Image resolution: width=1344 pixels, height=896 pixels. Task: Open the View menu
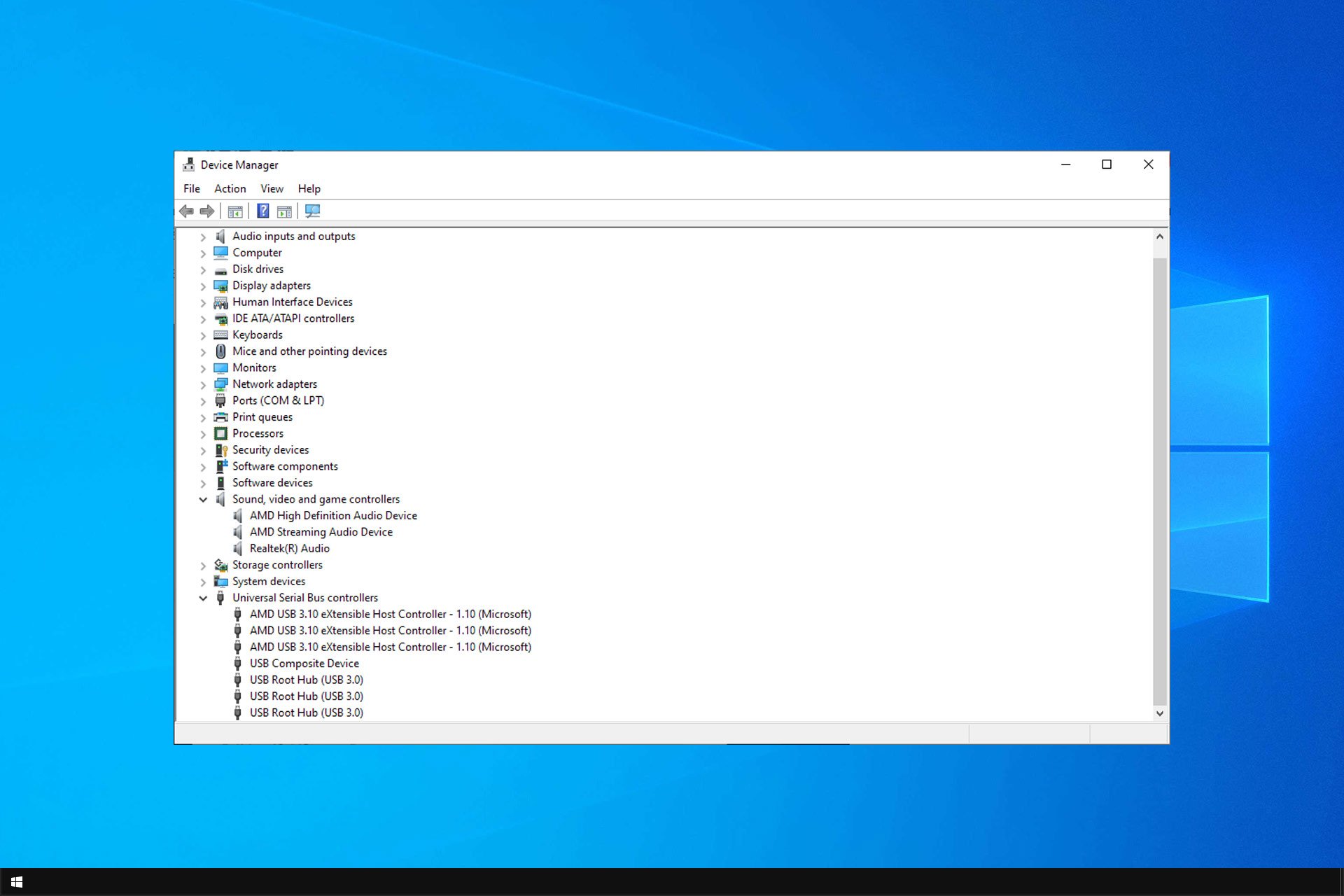pyautogui.click(x=272, y=188)
